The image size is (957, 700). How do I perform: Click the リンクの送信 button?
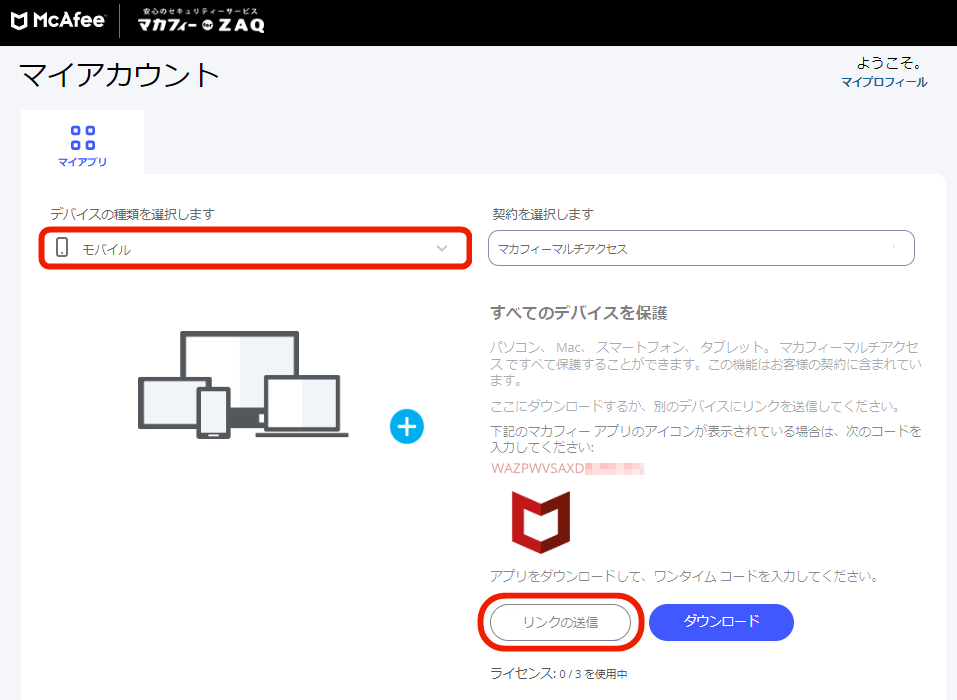pos(560,622)
